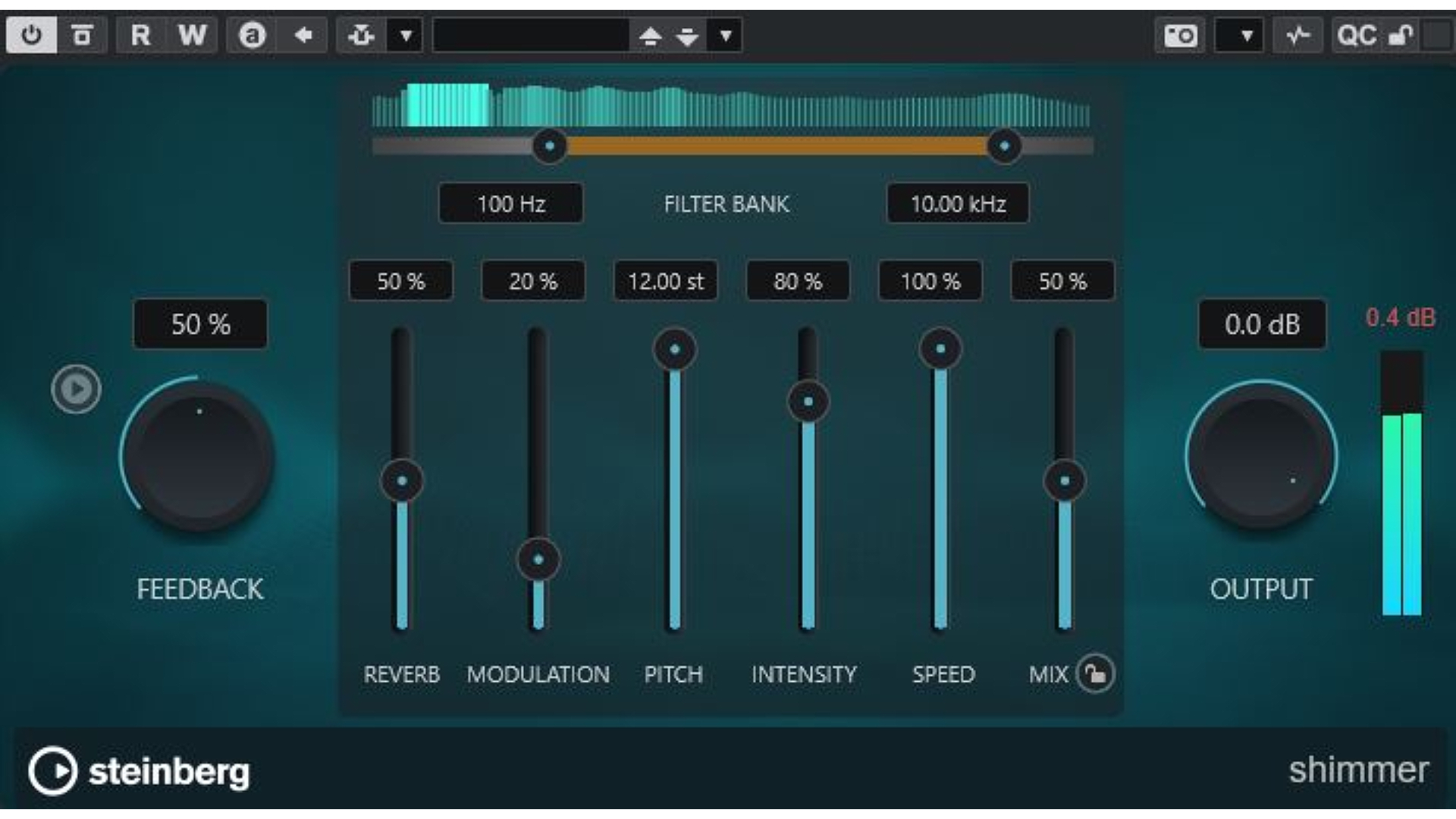This screenshot has width=1456, height=819.
Task: Load the next preset with down arrow
Action: (x=687, y=35)
